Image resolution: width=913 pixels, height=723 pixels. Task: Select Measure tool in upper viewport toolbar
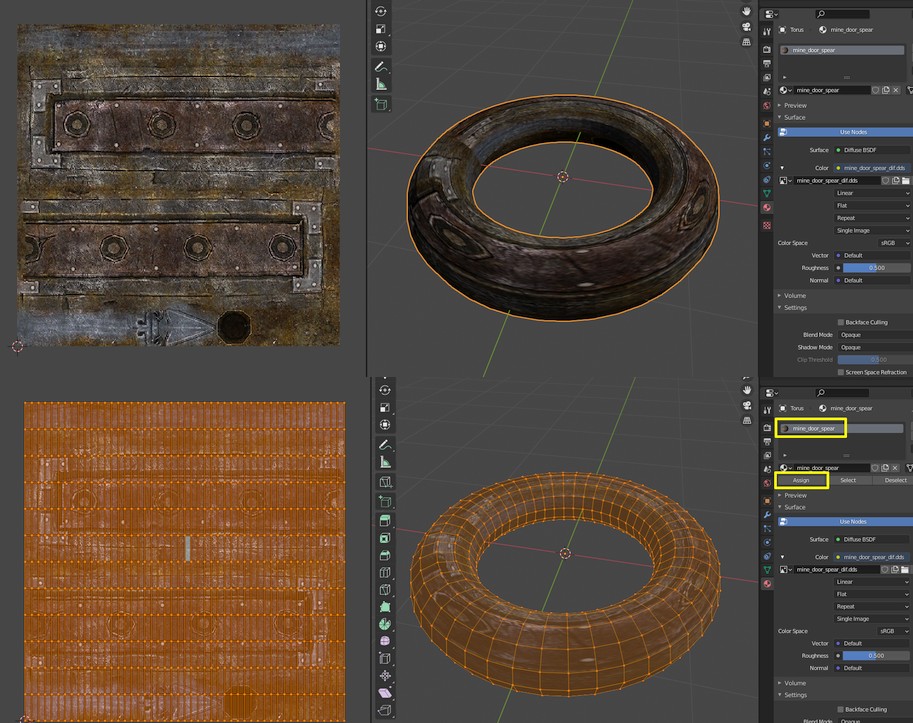(x=381, y=85)
